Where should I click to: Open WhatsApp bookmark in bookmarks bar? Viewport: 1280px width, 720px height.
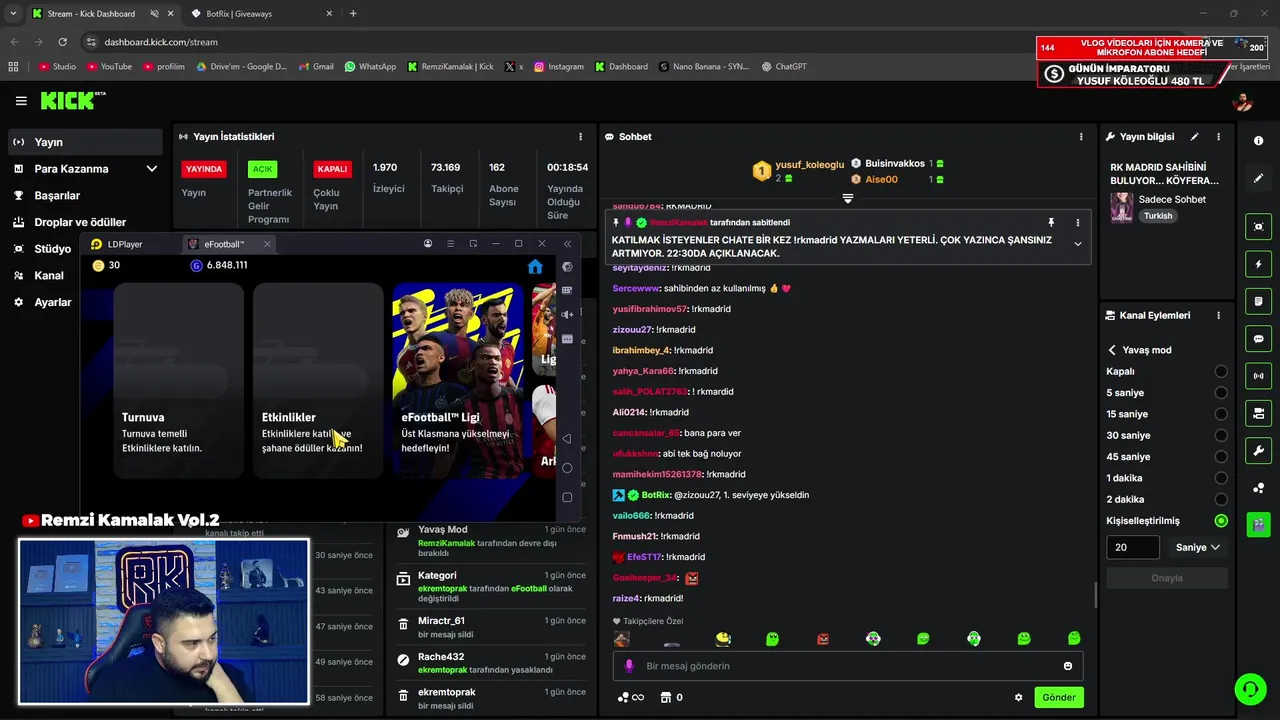click(370, 67)
